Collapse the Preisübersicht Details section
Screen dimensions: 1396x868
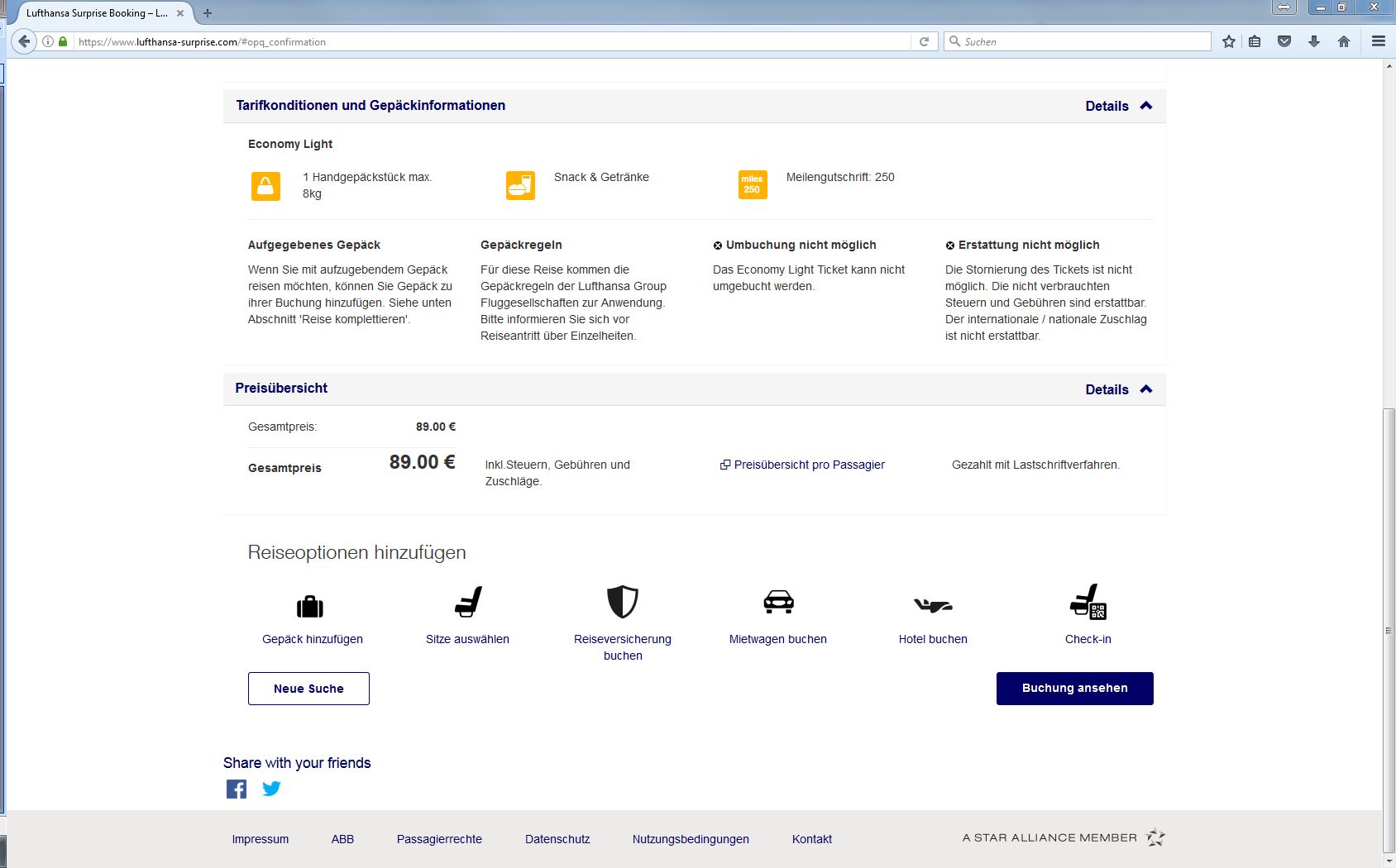[1118, 389]
